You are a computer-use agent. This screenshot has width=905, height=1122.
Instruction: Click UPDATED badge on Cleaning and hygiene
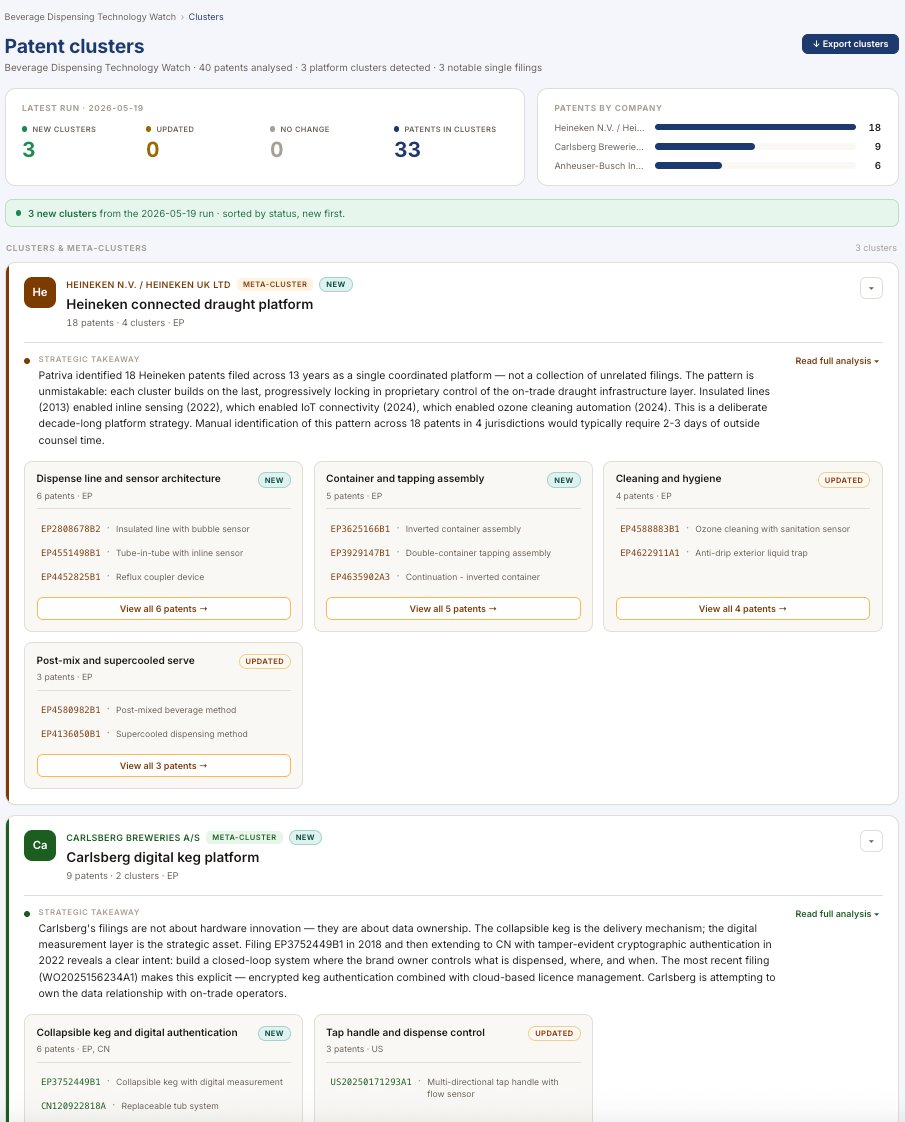[843, 480]
